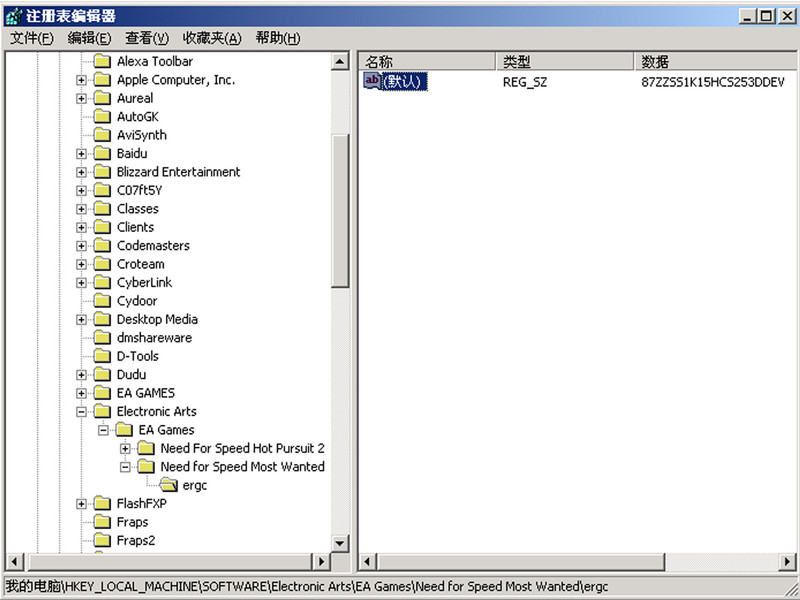Click the status bar registry path

tap(307, 586)
